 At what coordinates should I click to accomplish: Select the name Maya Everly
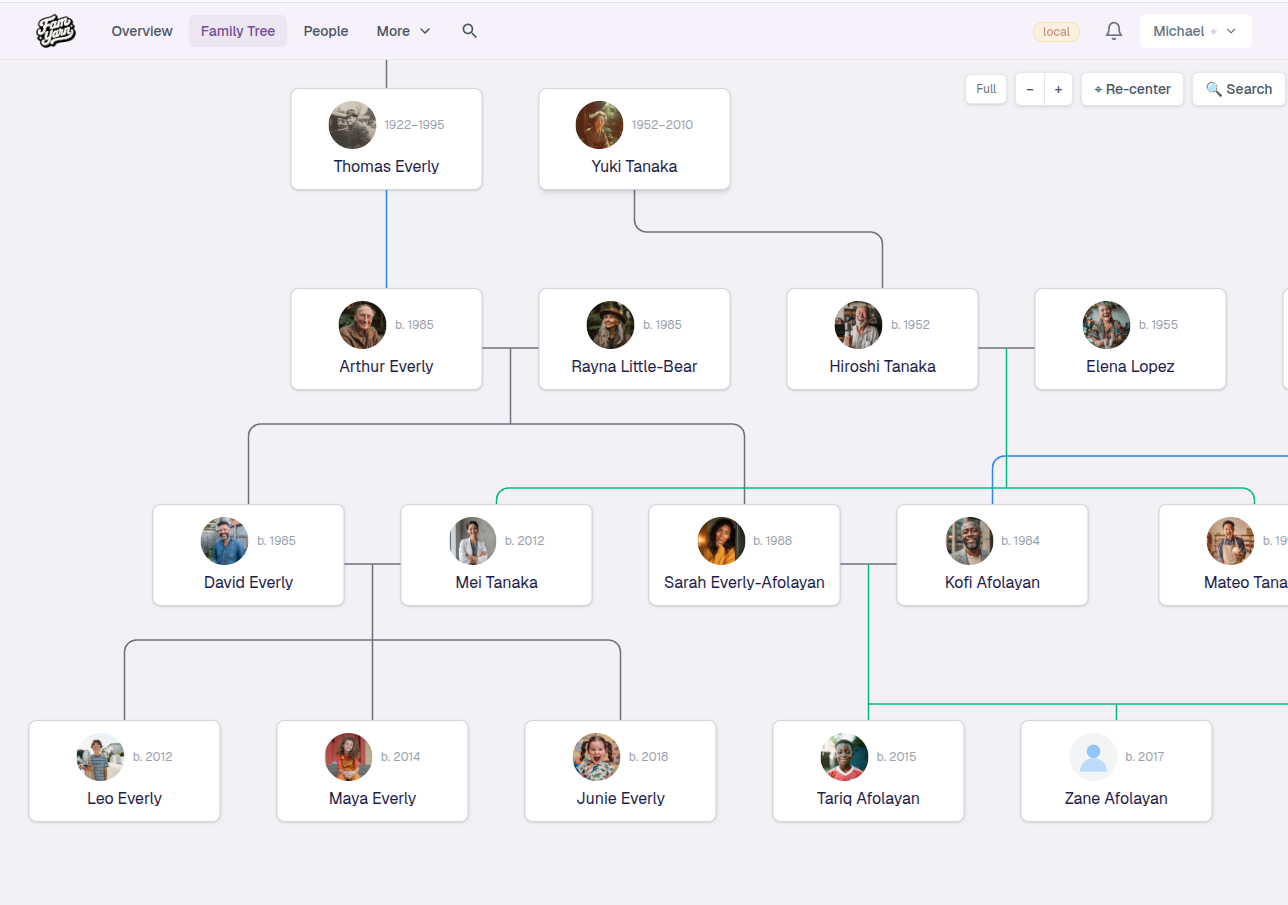click(x=372, y=798)
